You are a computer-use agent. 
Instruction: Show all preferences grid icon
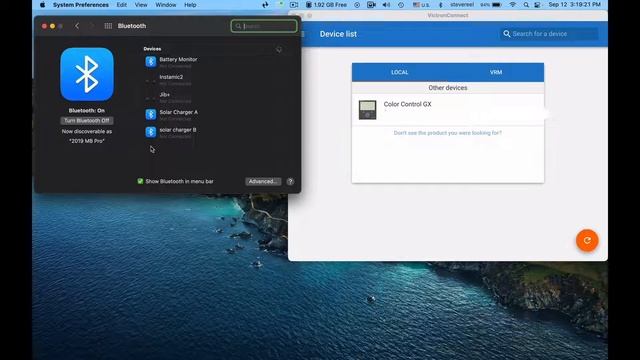point(108,26)
